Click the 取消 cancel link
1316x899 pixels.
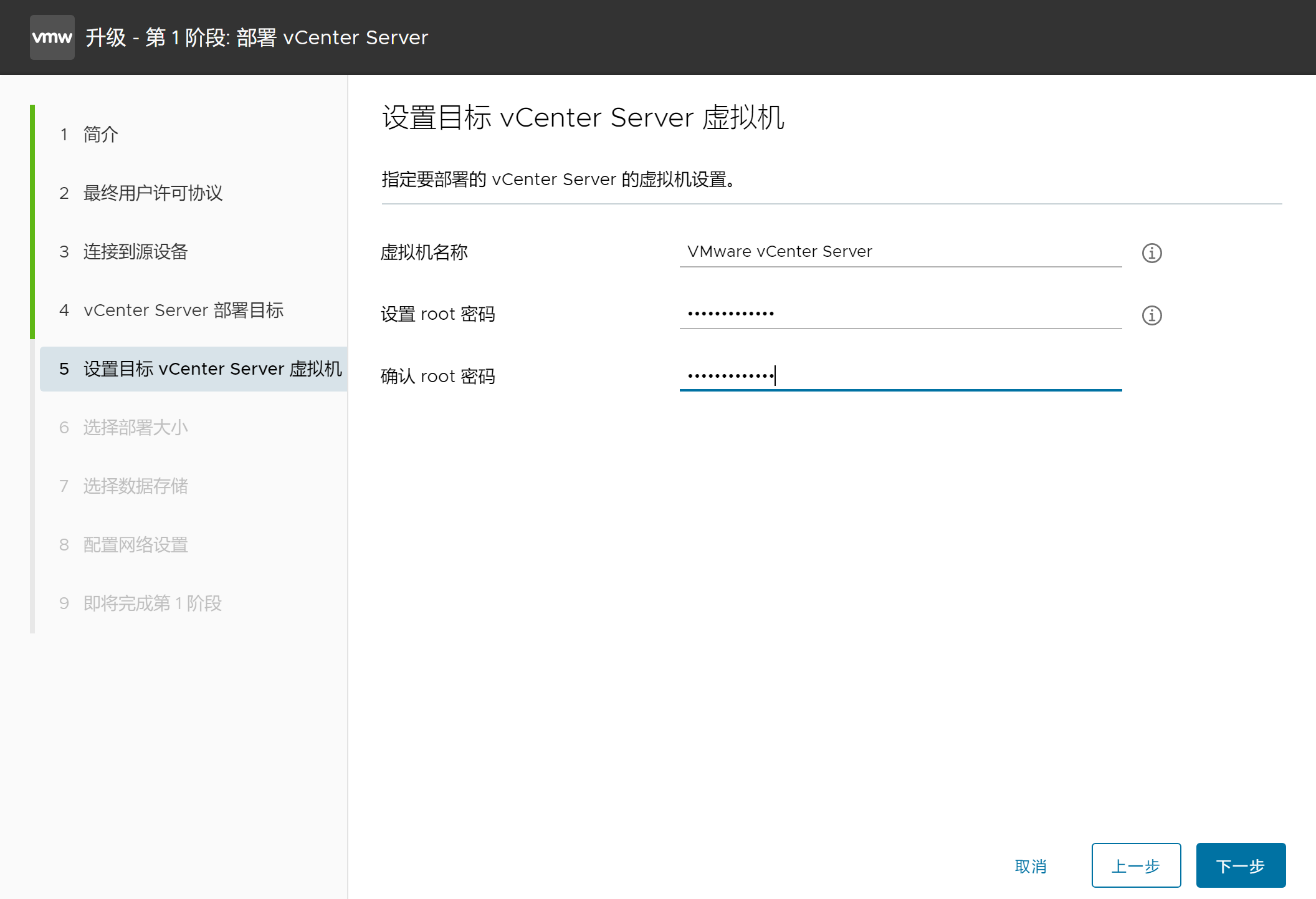tap(1031, 866)
